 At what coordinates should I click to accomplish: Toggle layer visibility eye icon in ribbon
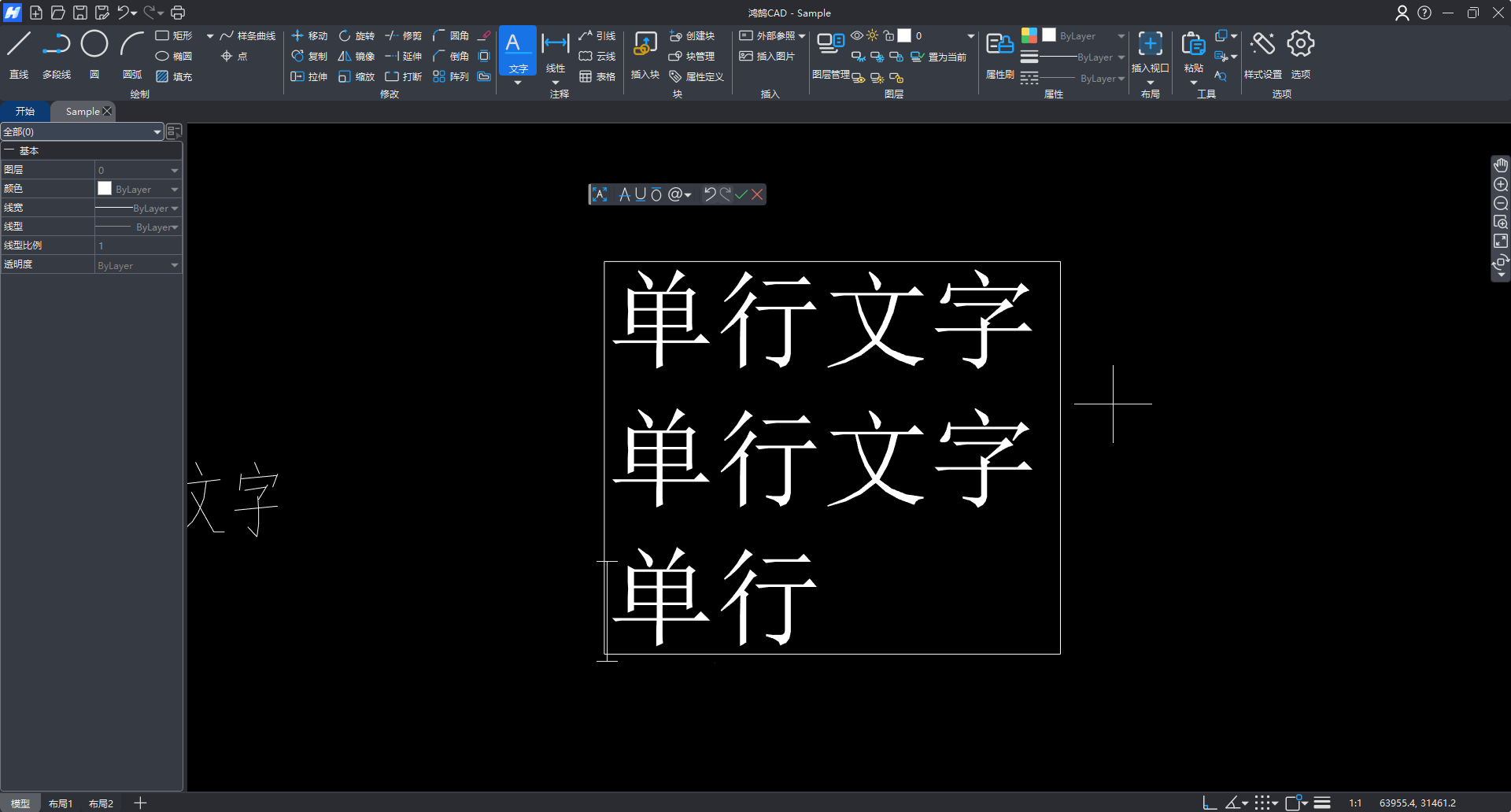click(857, 35)
